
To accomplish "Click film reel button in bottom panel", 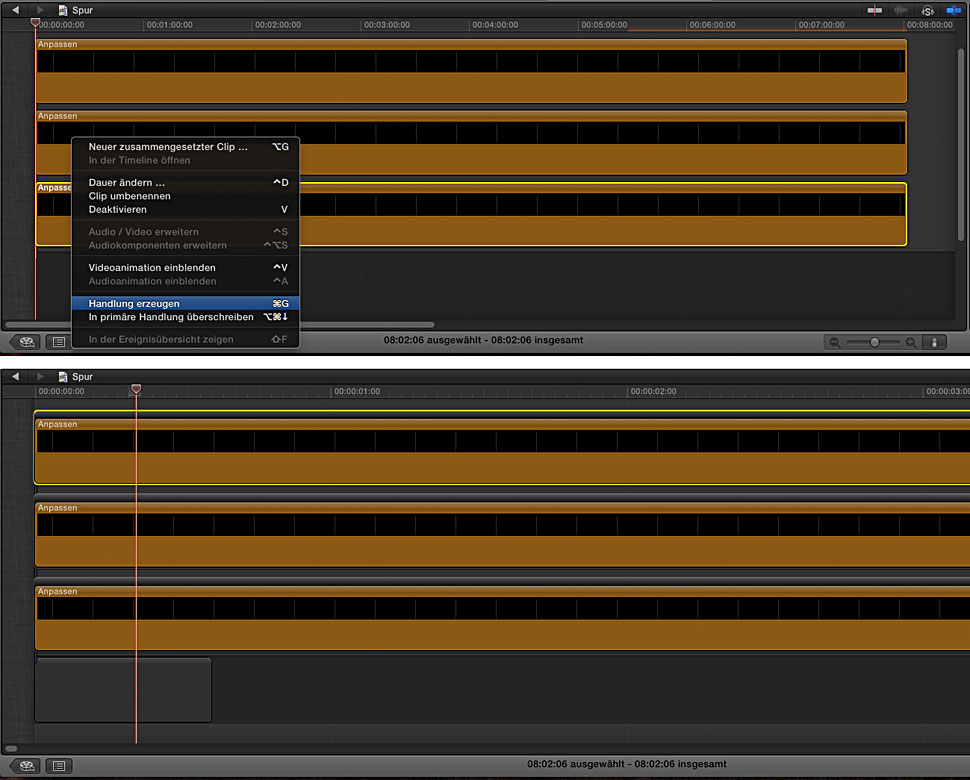I will [28, 766].
